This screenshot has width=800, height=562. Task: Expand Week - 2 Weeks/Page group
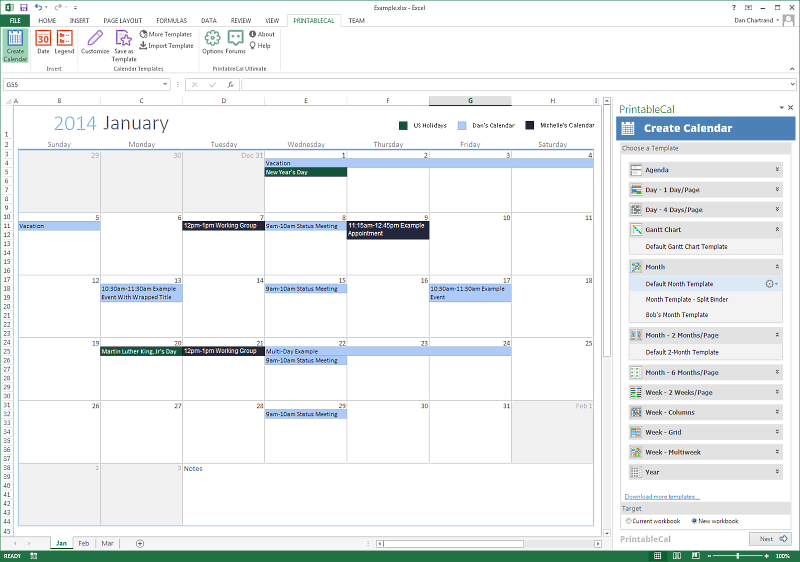click(778, 392)
